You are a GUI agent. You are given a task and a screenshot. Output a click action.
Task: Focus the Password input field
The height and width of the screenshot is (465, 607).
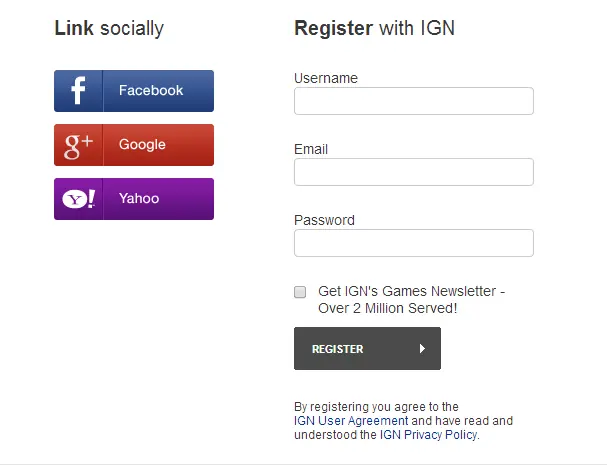(414, 243)
